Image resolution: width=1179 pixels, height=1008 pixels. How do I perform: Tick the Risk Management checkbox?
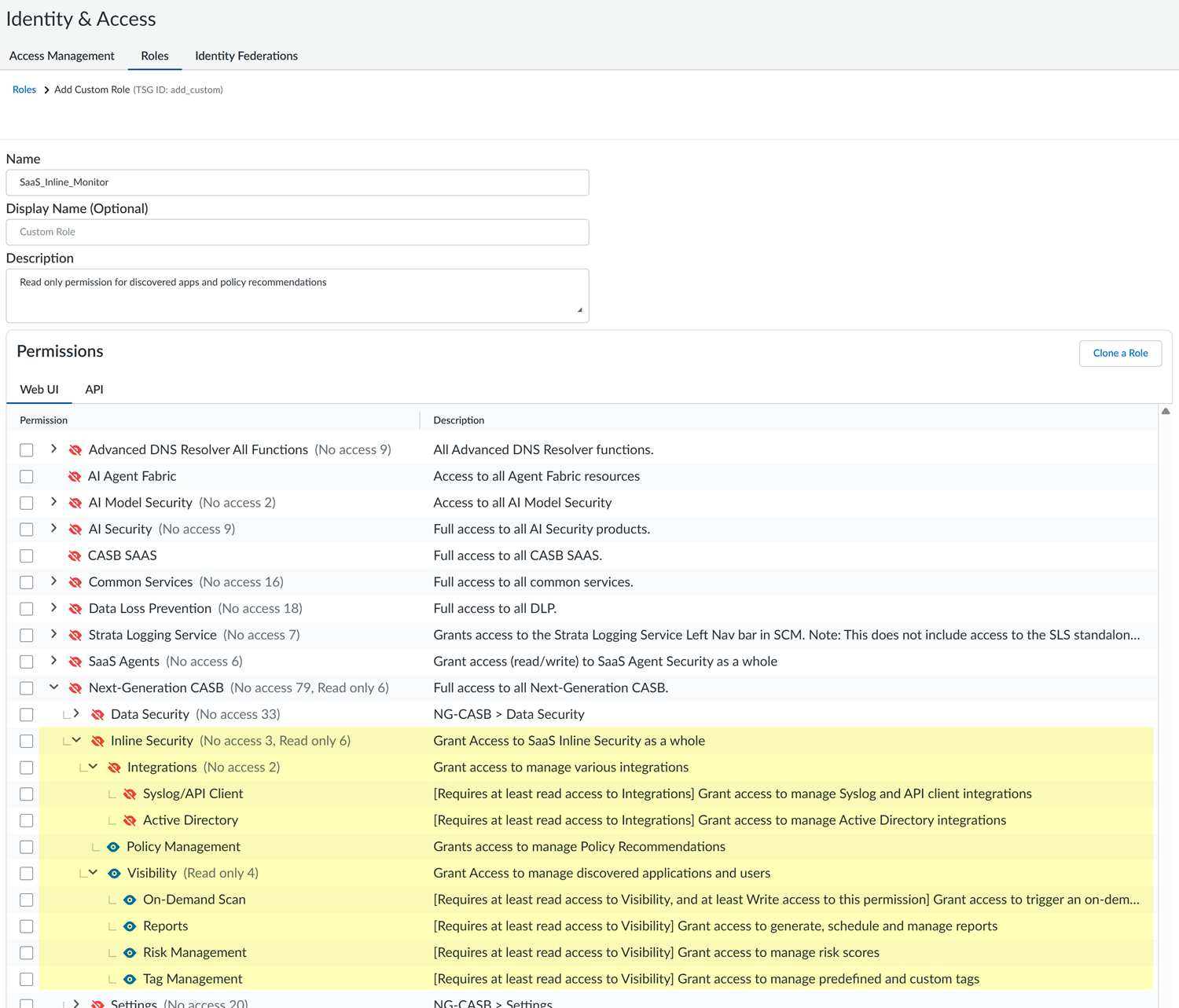[x=27, y=953]
